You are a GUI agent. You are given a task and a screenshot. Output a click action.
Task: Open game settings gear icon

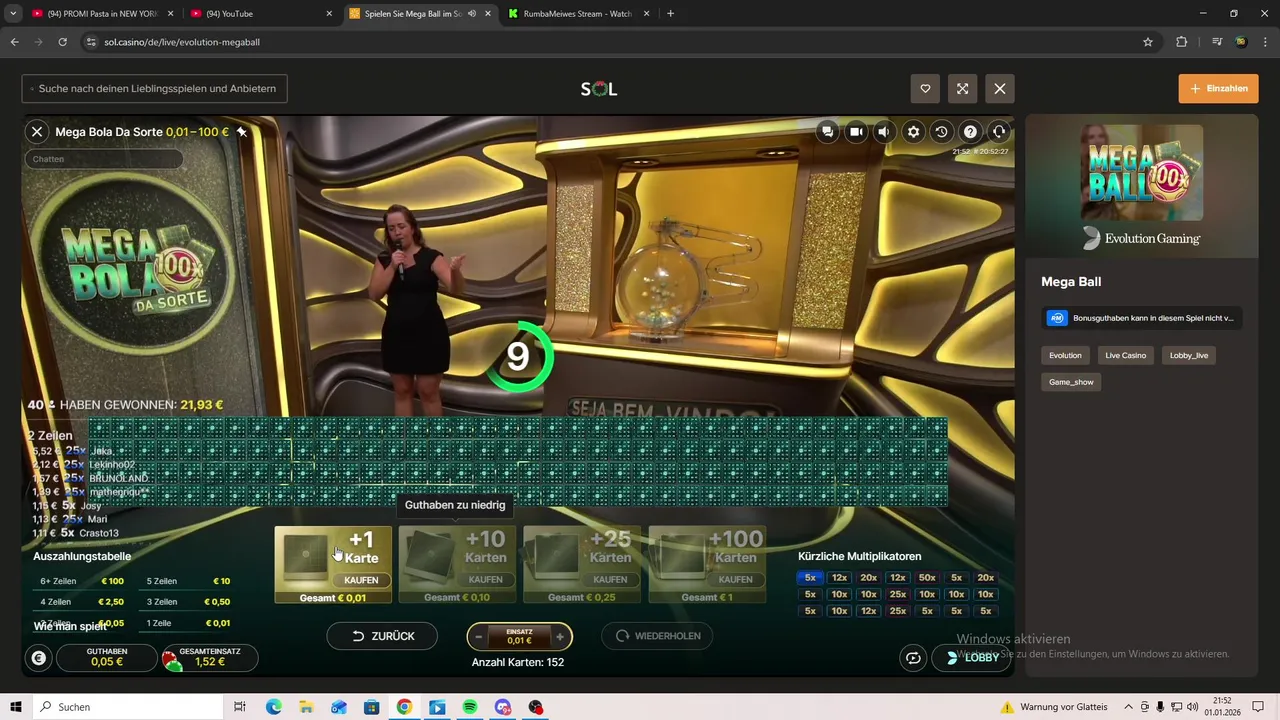tap(913, 131)
